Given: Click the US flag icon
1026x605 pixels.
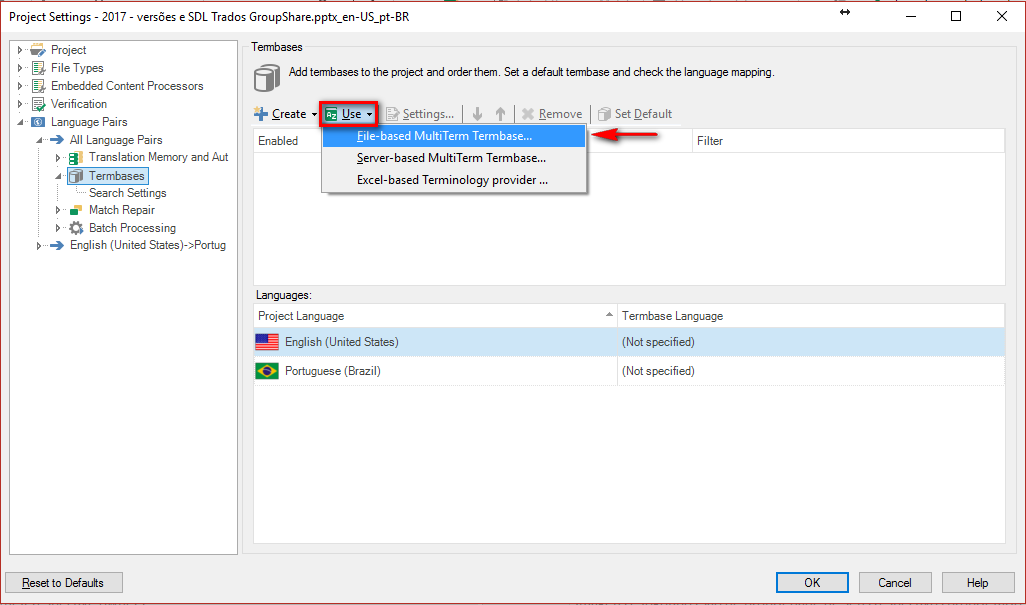Looking at the screenshot, I should click(x=267, y=342).
